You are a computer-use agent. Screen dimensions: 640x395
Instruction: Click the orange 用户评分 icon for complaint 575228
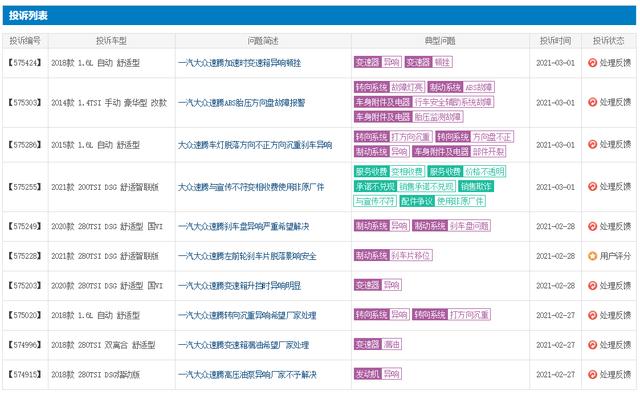coord(592,256)
